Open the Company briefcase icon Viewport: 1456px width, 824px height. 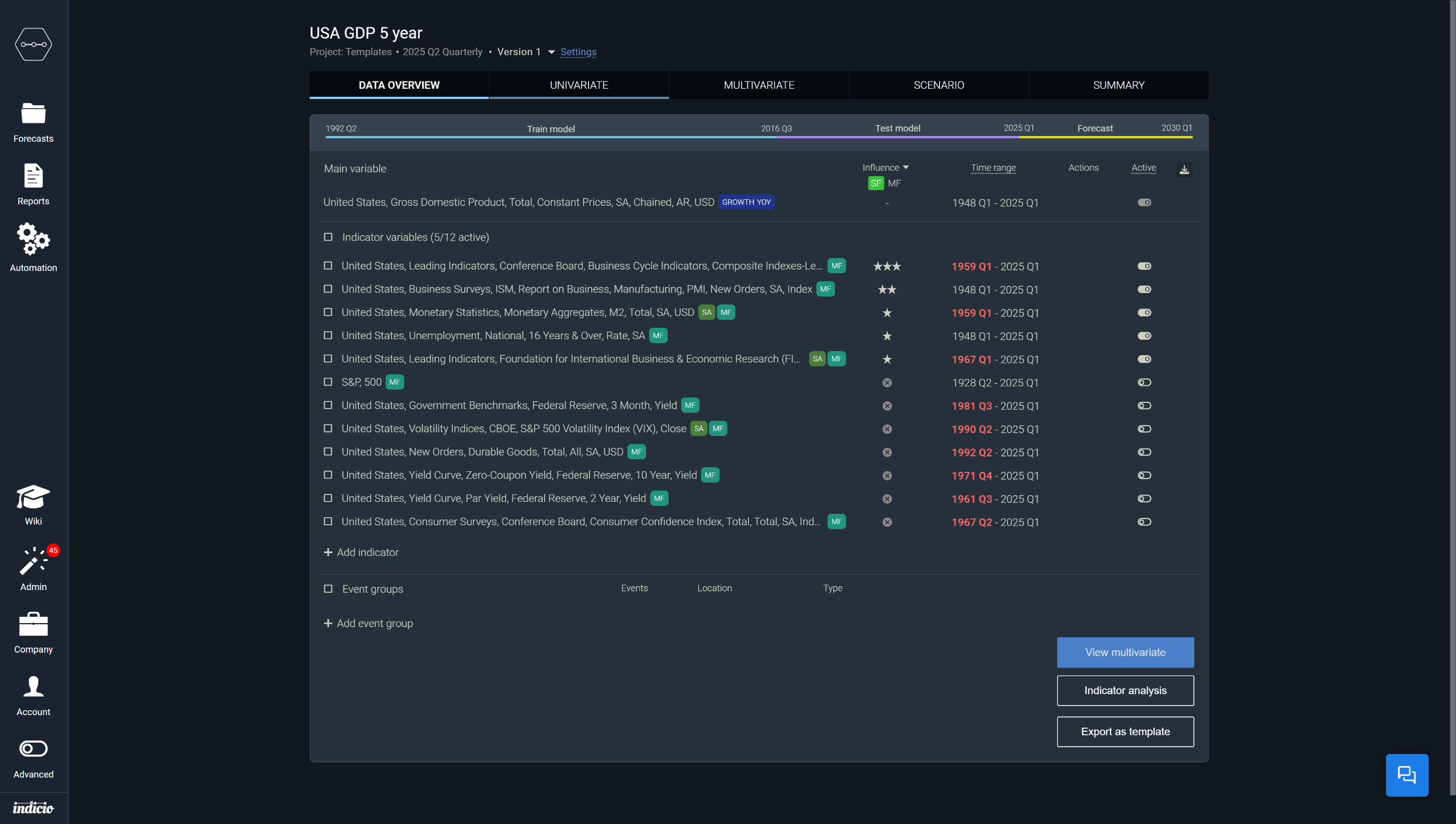click(x=33, y=625)
